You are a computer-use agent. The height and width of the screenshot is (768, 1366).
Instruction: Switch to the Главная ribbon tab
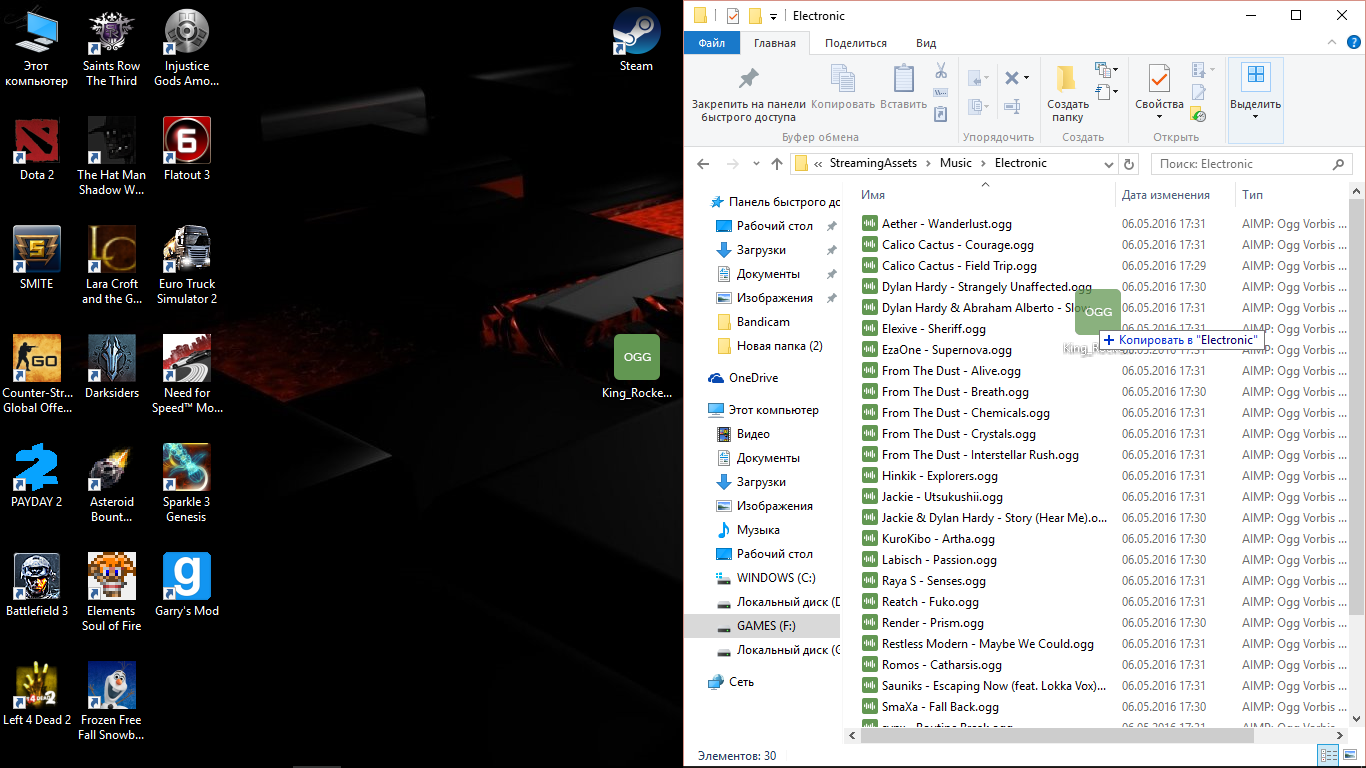coord(775,43)
